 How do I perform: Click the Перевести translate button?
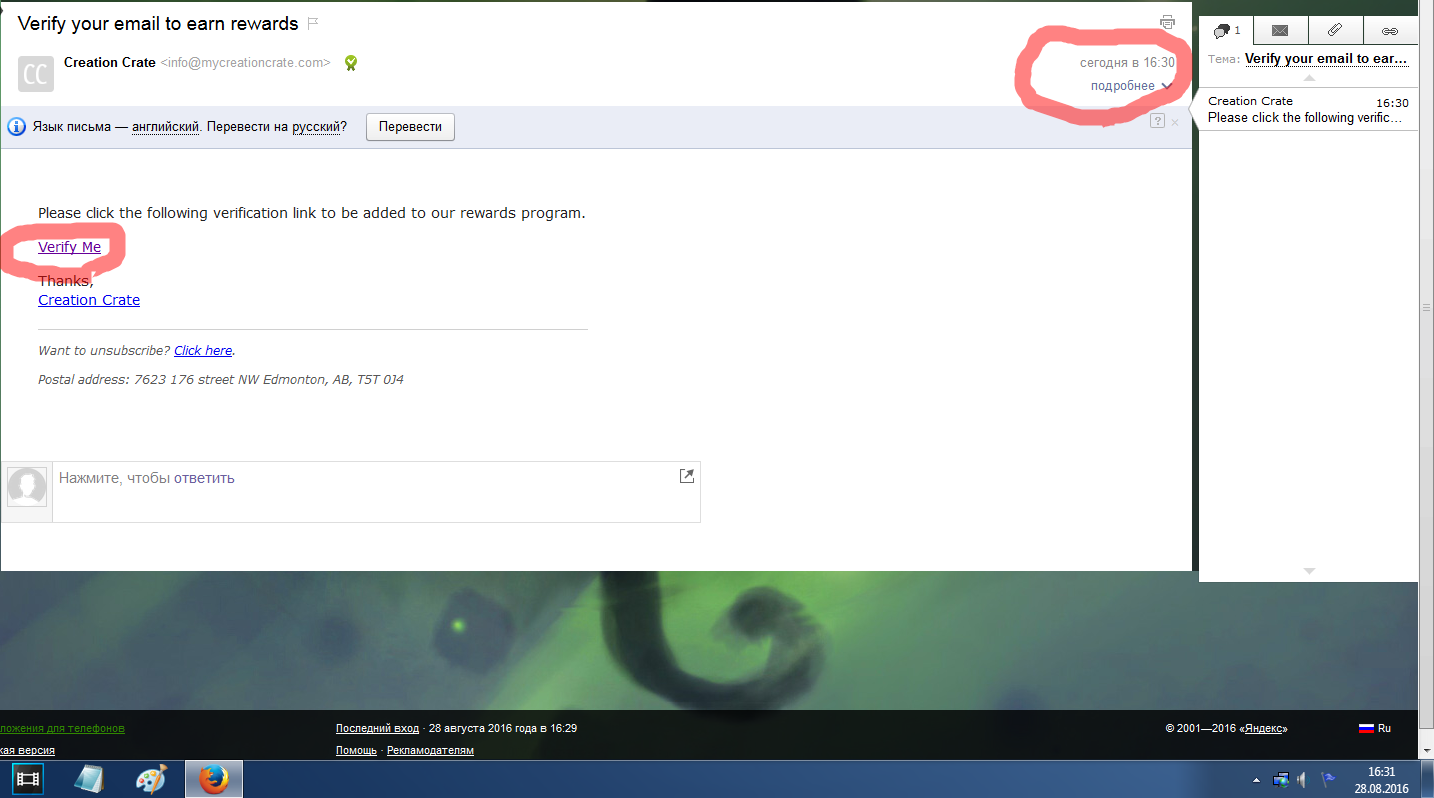pos(410,127)
